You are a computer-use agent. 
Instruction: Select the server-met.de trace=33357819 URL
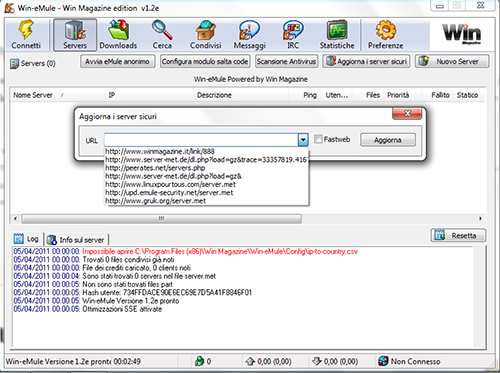[x=207, y=160]
